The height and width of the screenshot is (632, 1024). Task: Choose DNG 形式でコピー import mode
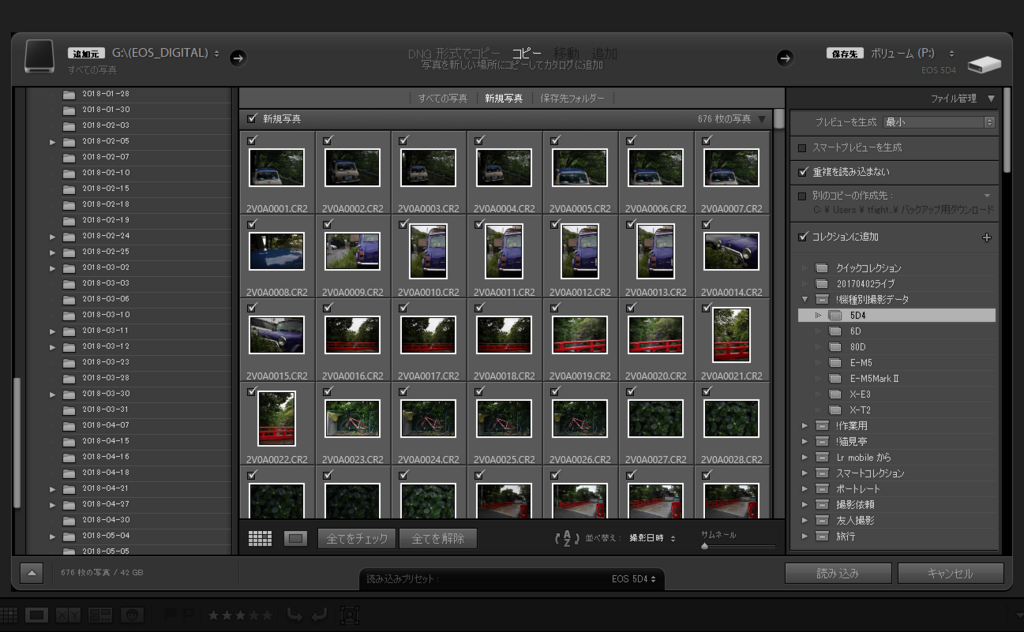pyautogui.click(x=454, y=54)
